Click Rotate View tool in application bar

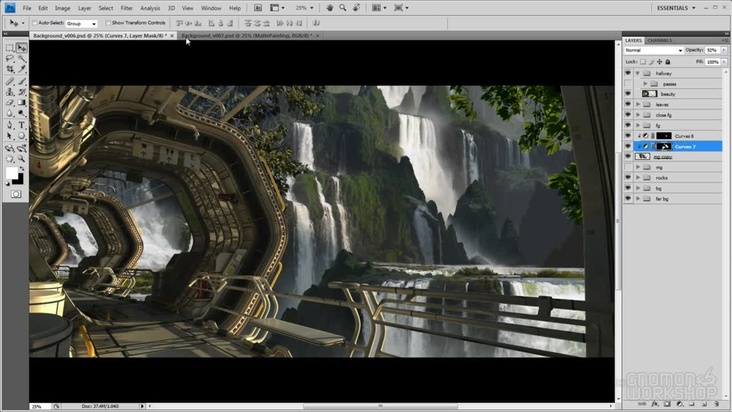(x=356, y=7)
